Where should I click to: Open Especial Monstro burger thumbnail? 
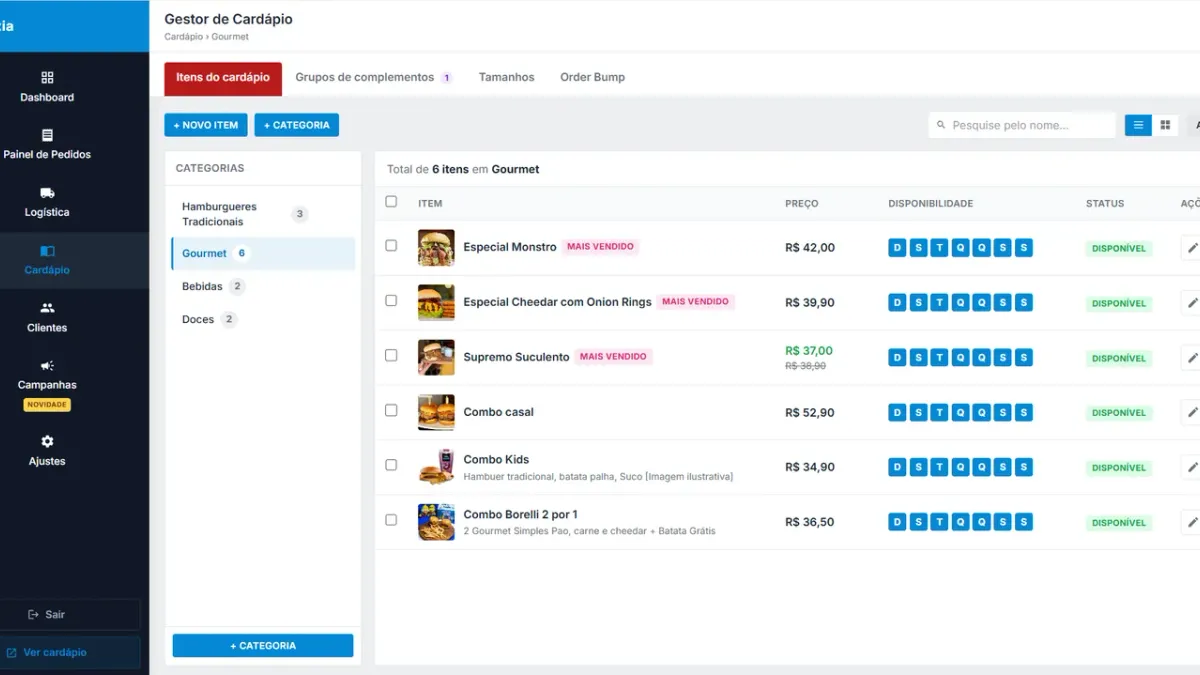(436, 247)
